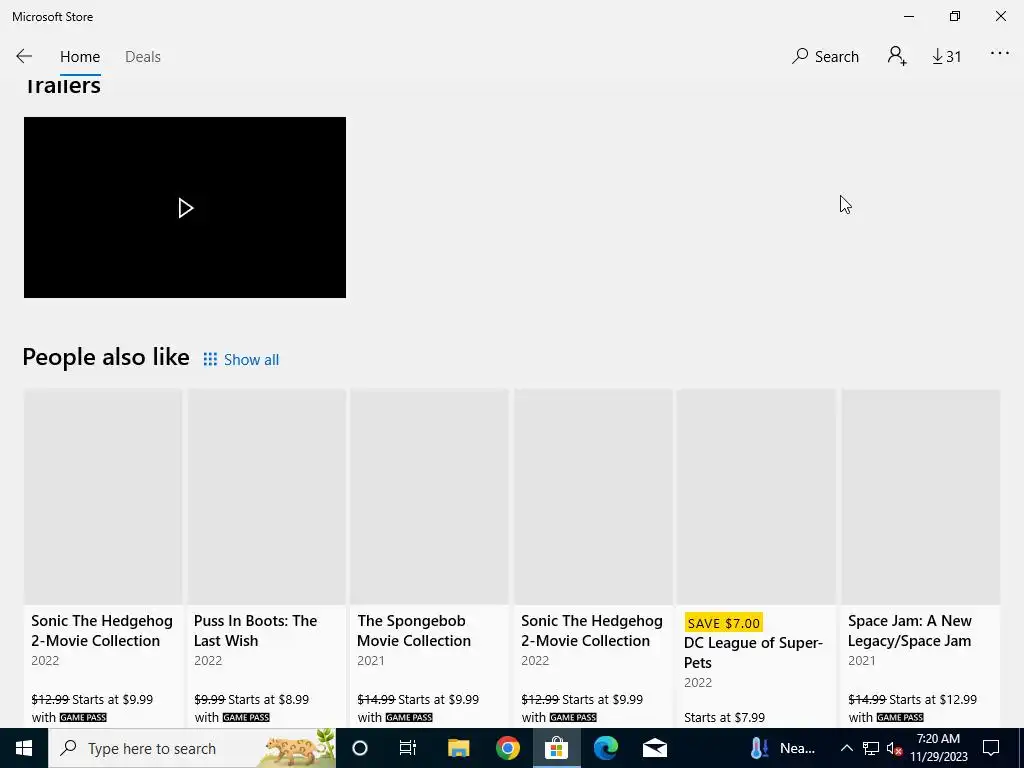Viewport: 1024px width, 768px height.
Task: Play the trailer video
Action: click(x=185, y=208)
